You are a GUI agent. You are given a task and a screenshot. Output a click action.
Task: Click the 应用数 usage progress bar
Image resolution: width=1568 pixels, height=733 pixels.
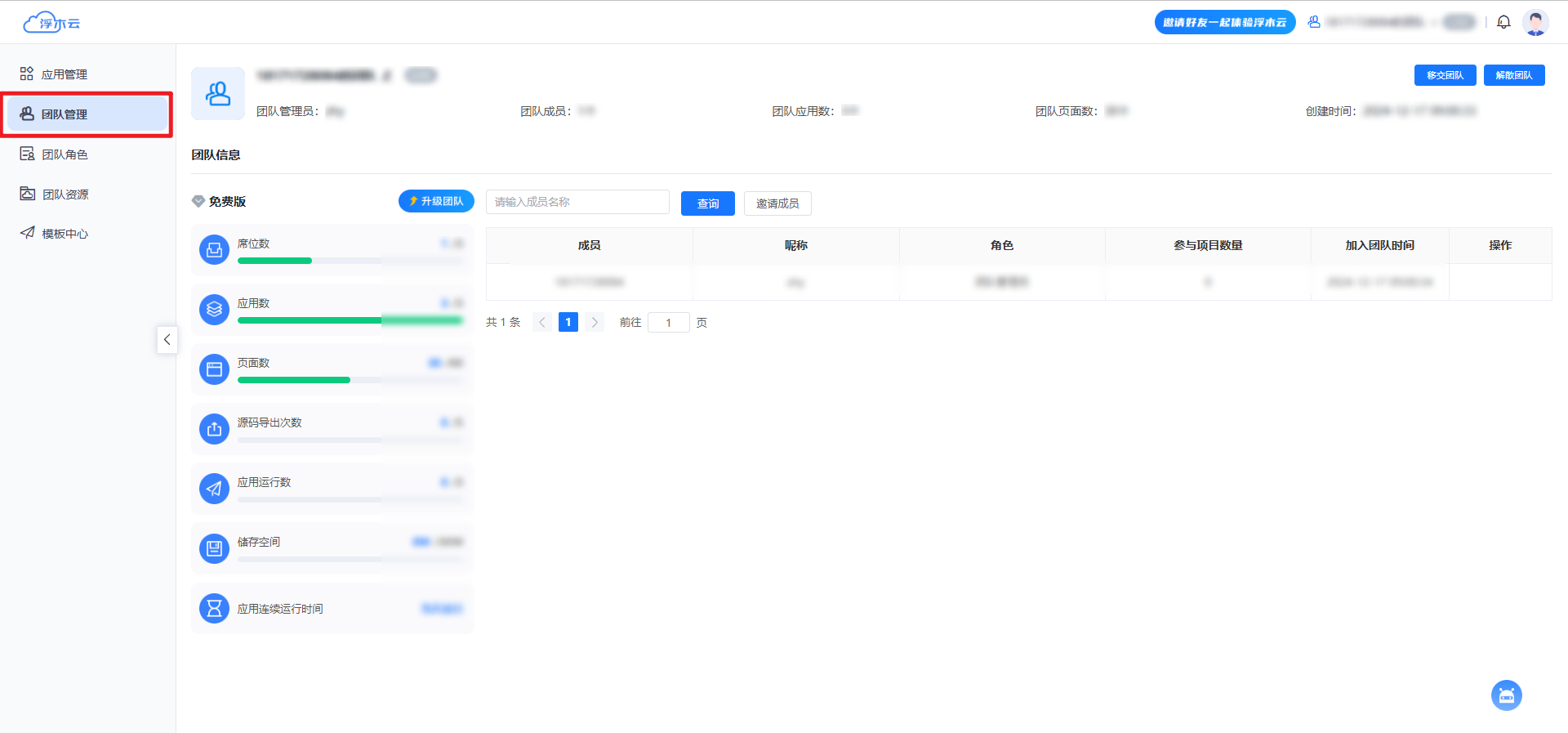pyautogui.click(x=350, y=320)
